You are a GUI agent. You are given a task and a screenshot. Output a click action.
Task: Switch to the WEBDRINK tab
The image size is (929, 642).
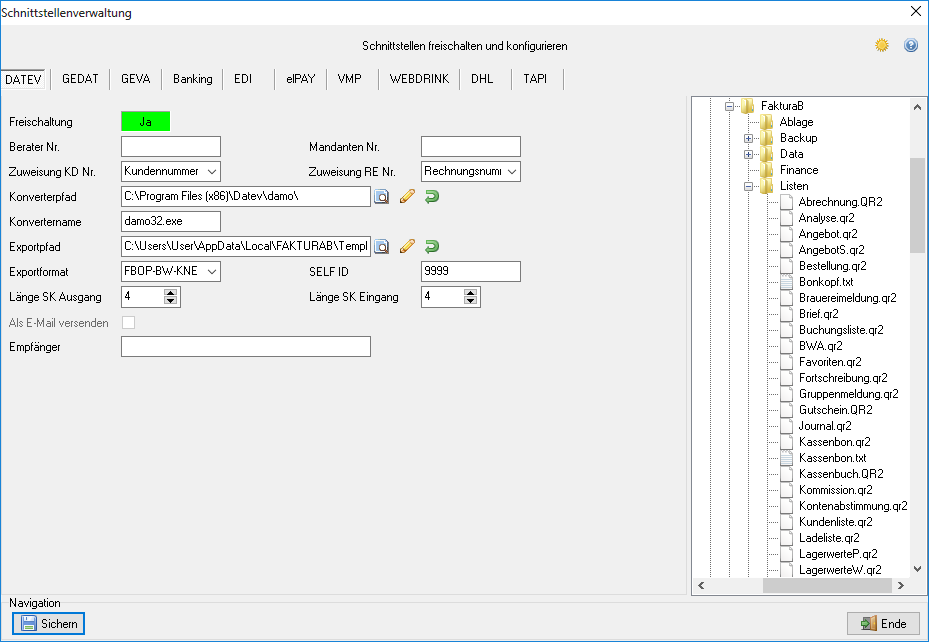pyautogui.click(x=419, y=79)
